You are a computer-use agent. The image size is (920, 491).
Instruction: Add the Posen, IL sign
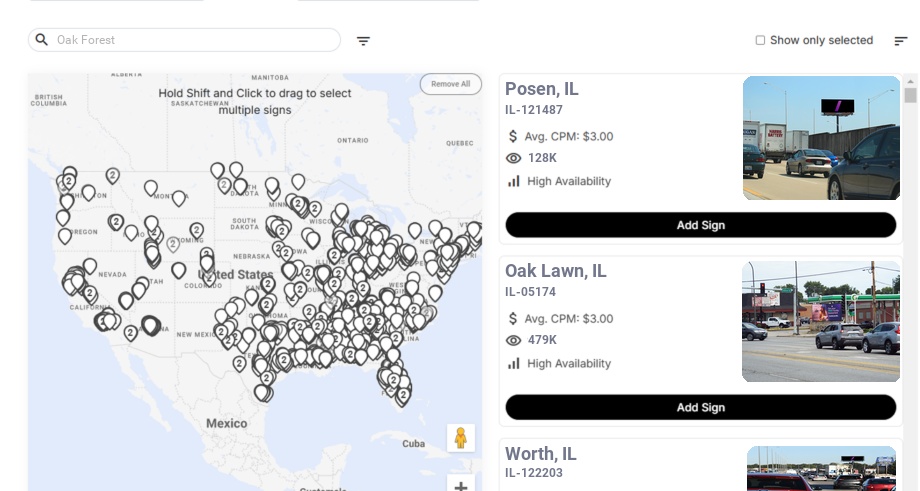tap(700, 225)
